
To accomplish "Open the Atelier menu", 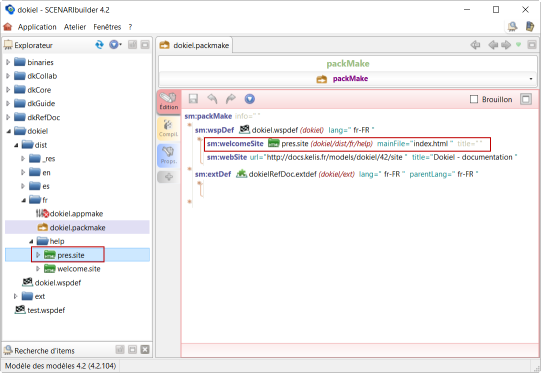I will (x=75, y=27).
